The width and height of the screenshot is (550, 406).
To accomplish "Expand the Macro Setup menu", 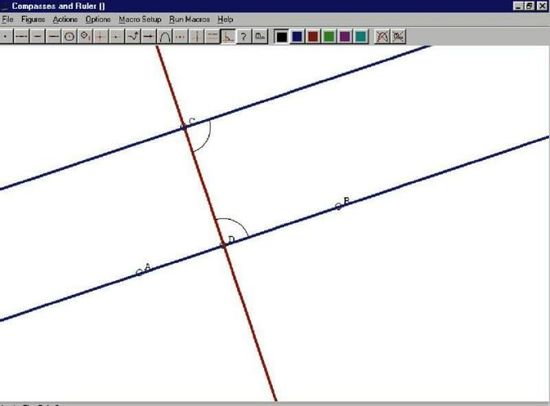I will (140, 19).
